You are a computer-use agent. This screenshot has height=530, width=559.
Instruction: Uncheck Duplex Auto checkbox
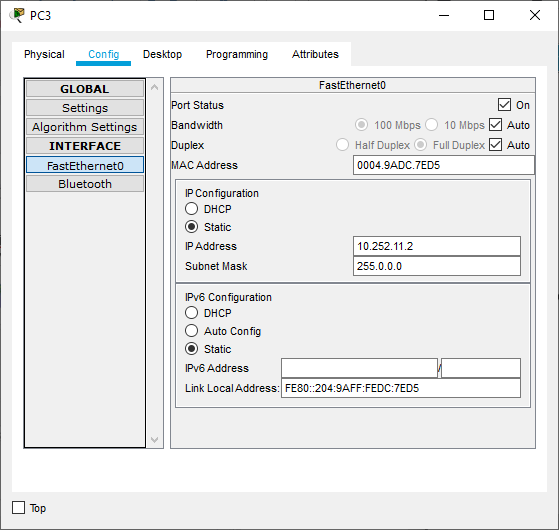pos(496,145)
